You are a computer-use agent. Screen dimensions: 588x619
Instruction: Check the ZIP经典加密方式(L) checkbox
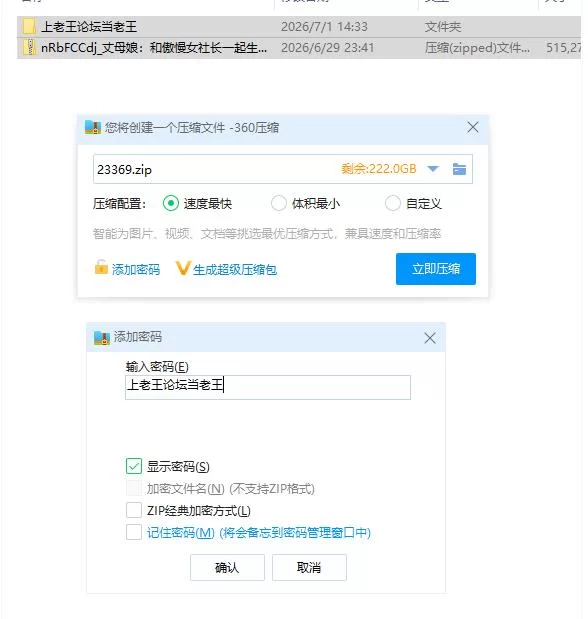pos(134,510)
